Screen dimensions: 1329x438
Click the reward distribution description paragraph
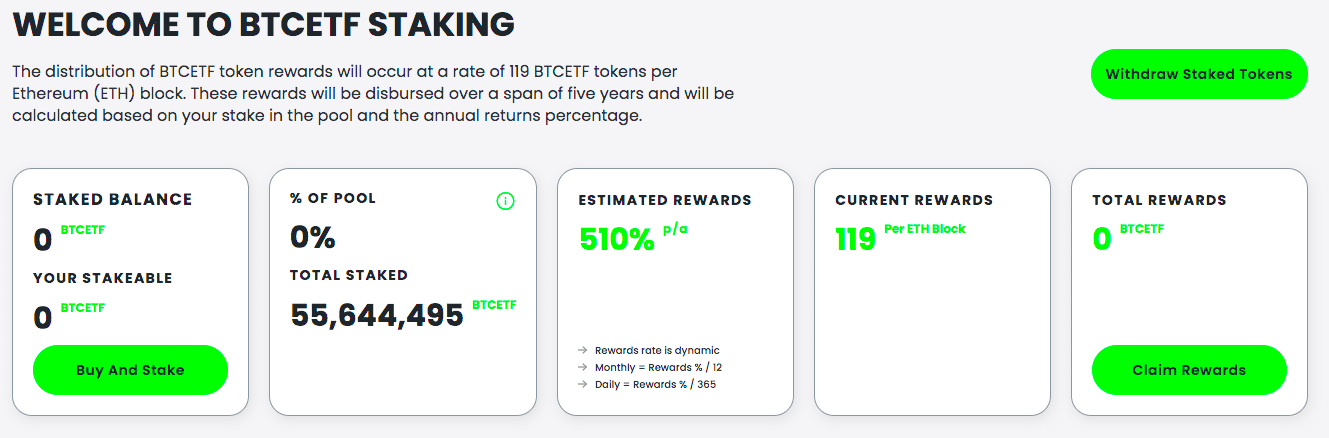coord(374,94)
